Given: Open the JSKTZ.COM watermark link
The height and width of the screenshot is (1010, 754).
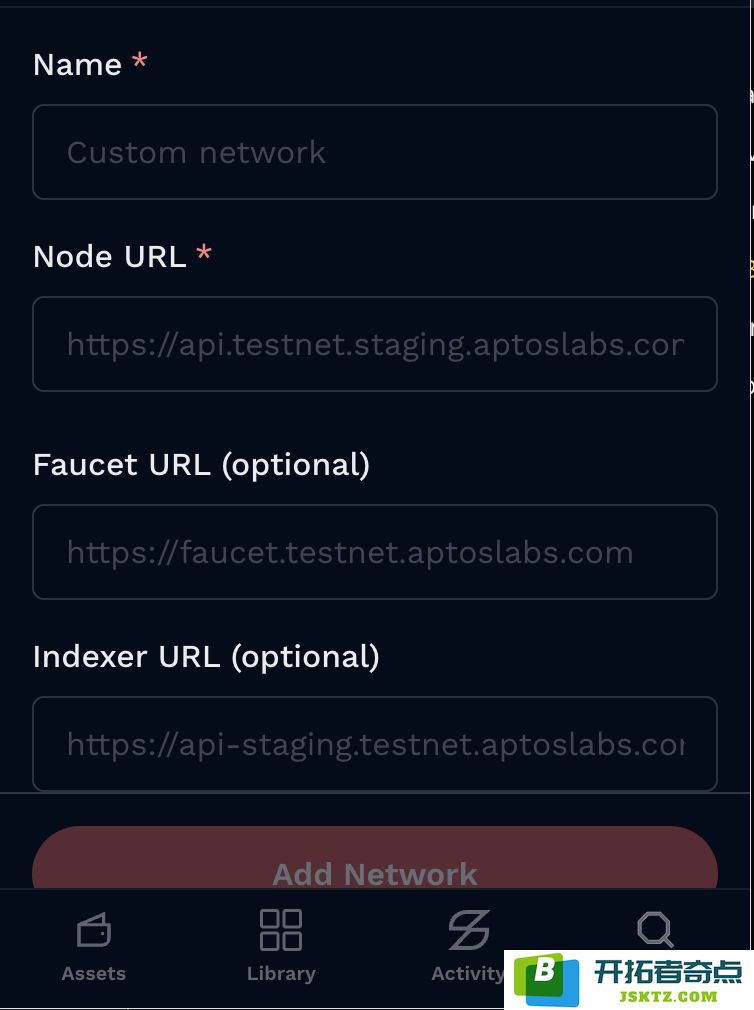Looking at the screenshot, I should click(x=668, y=996).
